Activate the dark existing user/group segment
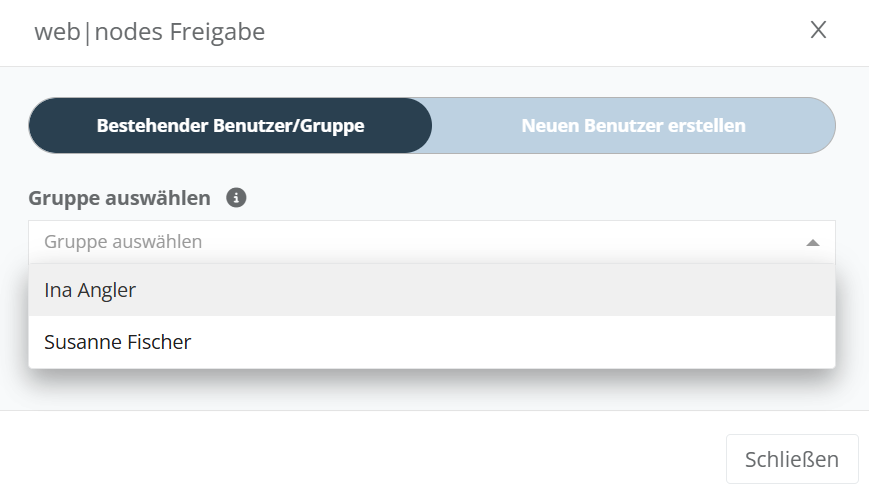The height and width of the screenshot is (502, 869). coord(230,126)
